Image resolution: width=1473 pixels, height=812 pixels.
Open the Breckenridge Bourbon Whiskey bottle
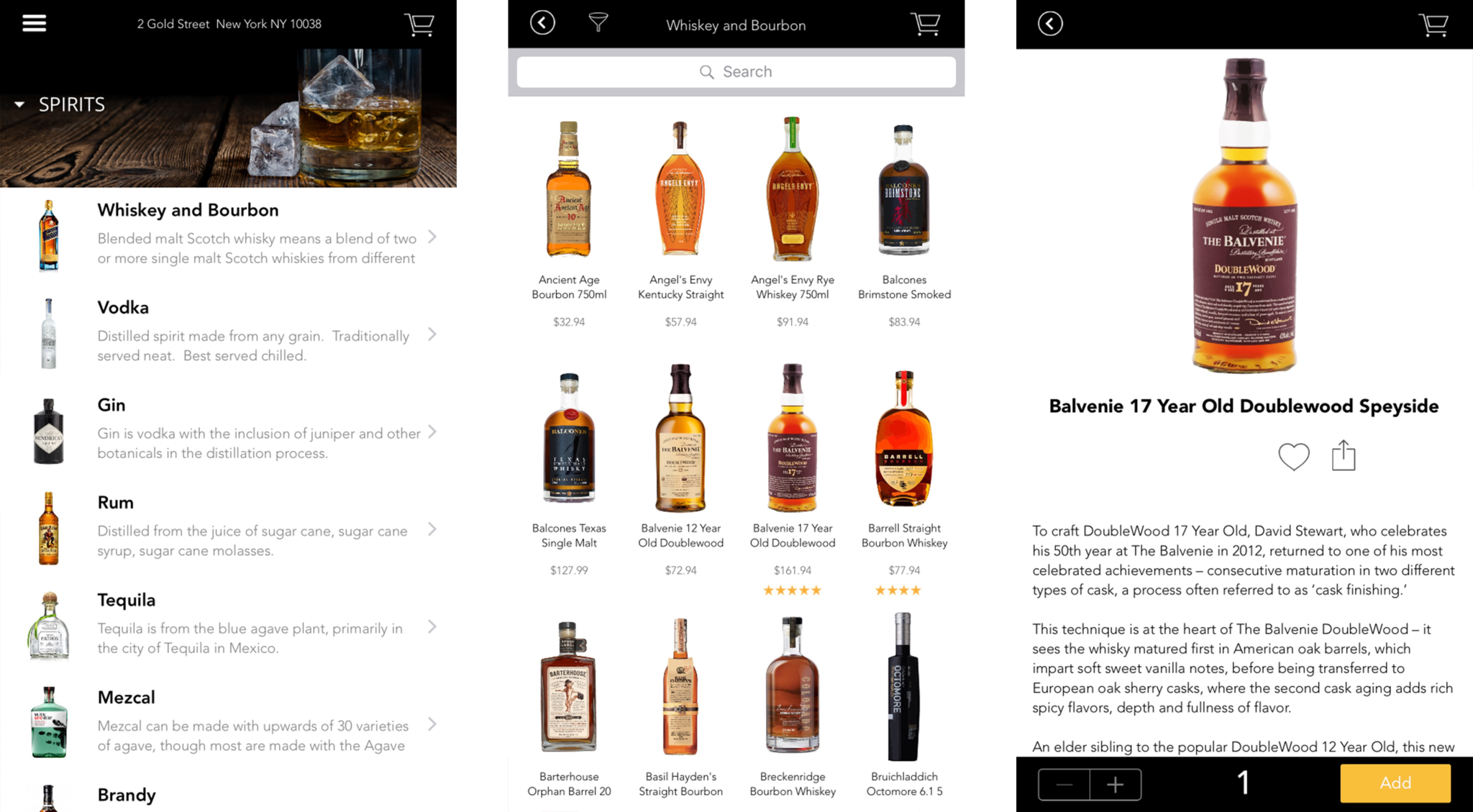(792, 685)
